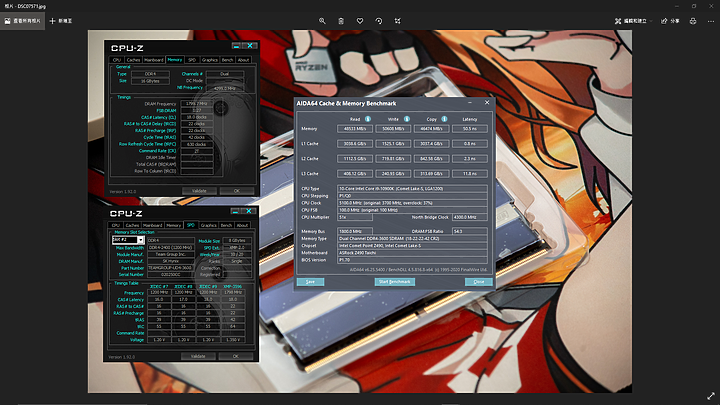Click the Copy info icon in AIDA64
720x405 pixels.
tap(444, 119)
